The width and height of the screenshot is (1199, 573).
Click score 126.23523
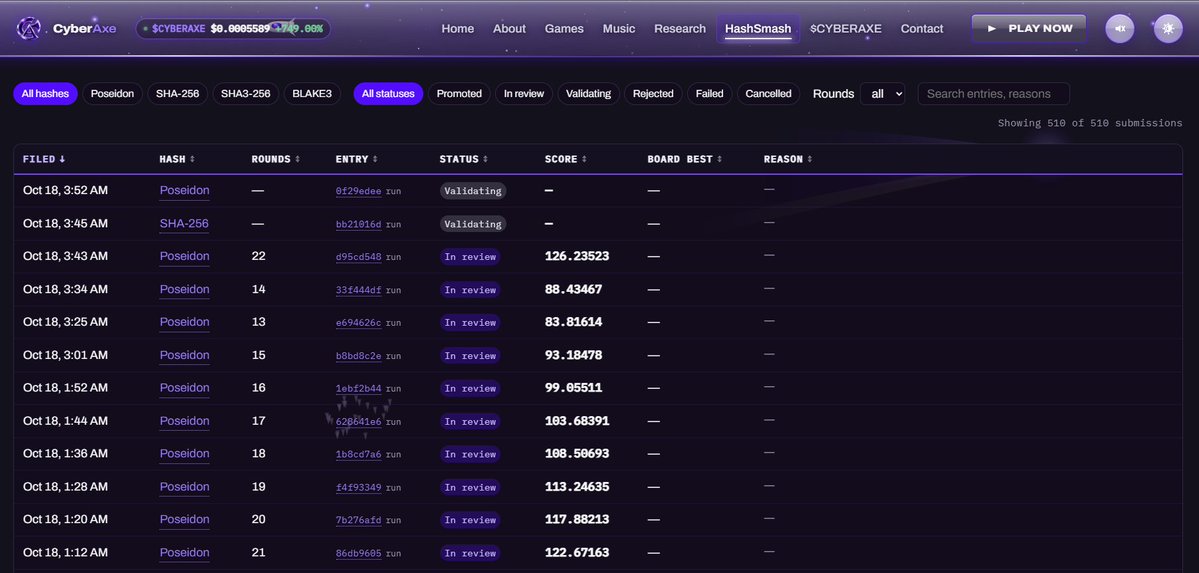[x=577, y=256]
